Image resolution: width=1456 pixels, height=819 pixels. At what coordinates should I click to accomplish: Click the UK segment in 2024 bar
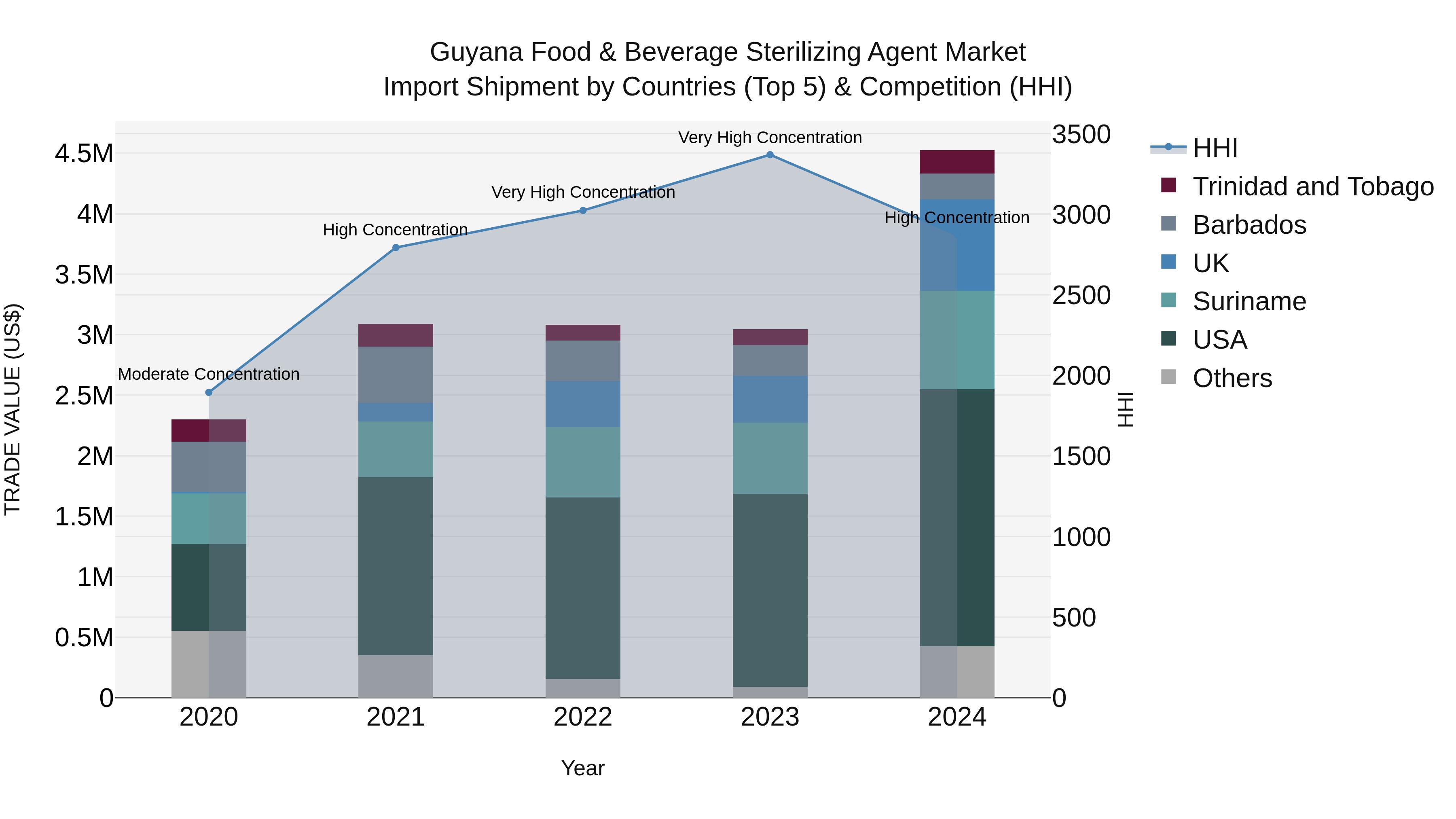click(957, 245)
